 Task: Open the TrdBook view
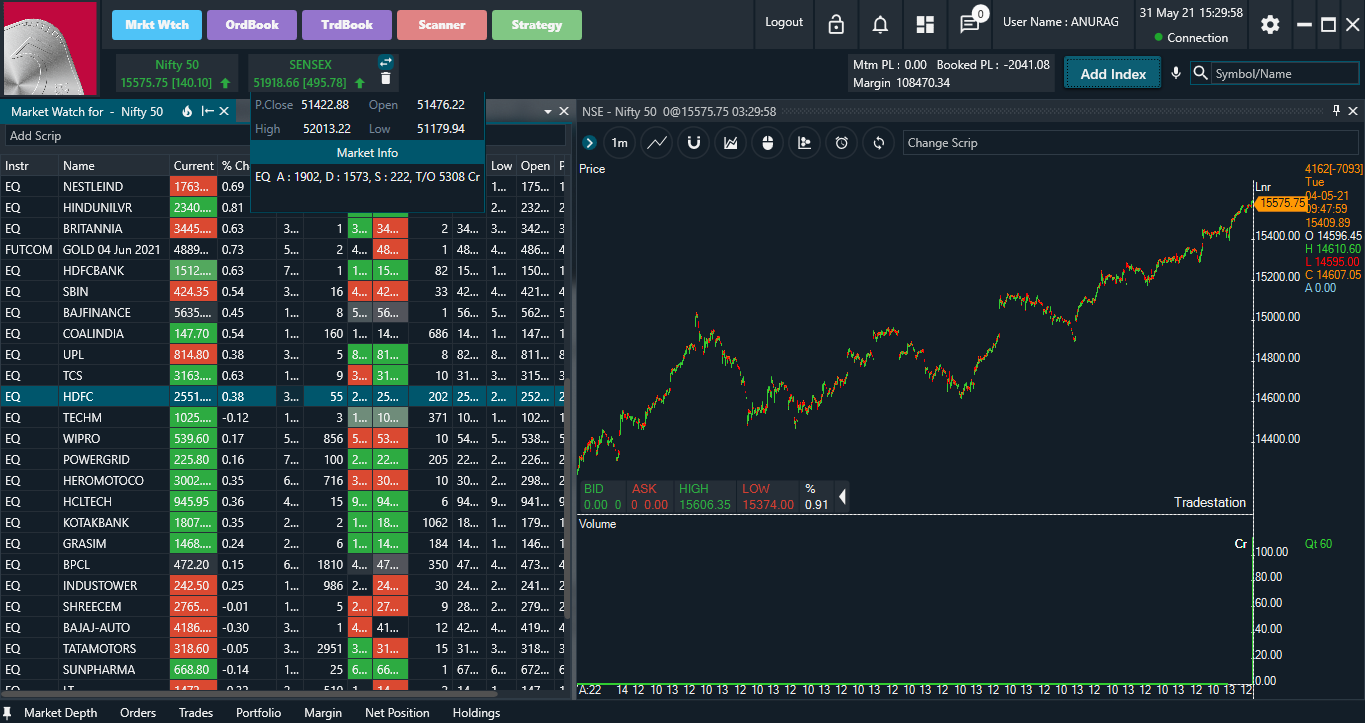point(347,24)
